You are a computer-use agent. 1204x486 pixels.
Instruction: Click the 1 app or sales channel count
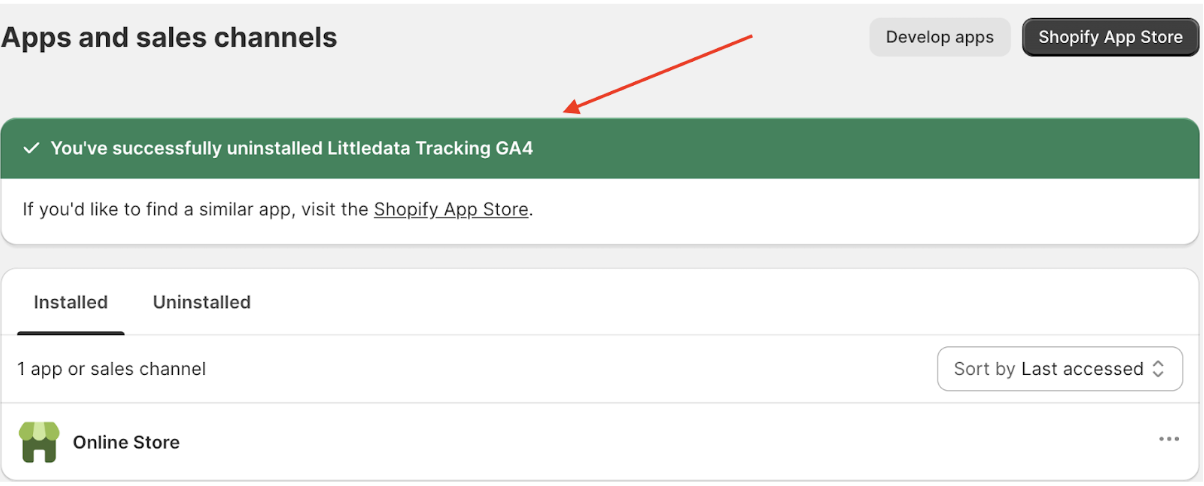click(x=112, y=369)
